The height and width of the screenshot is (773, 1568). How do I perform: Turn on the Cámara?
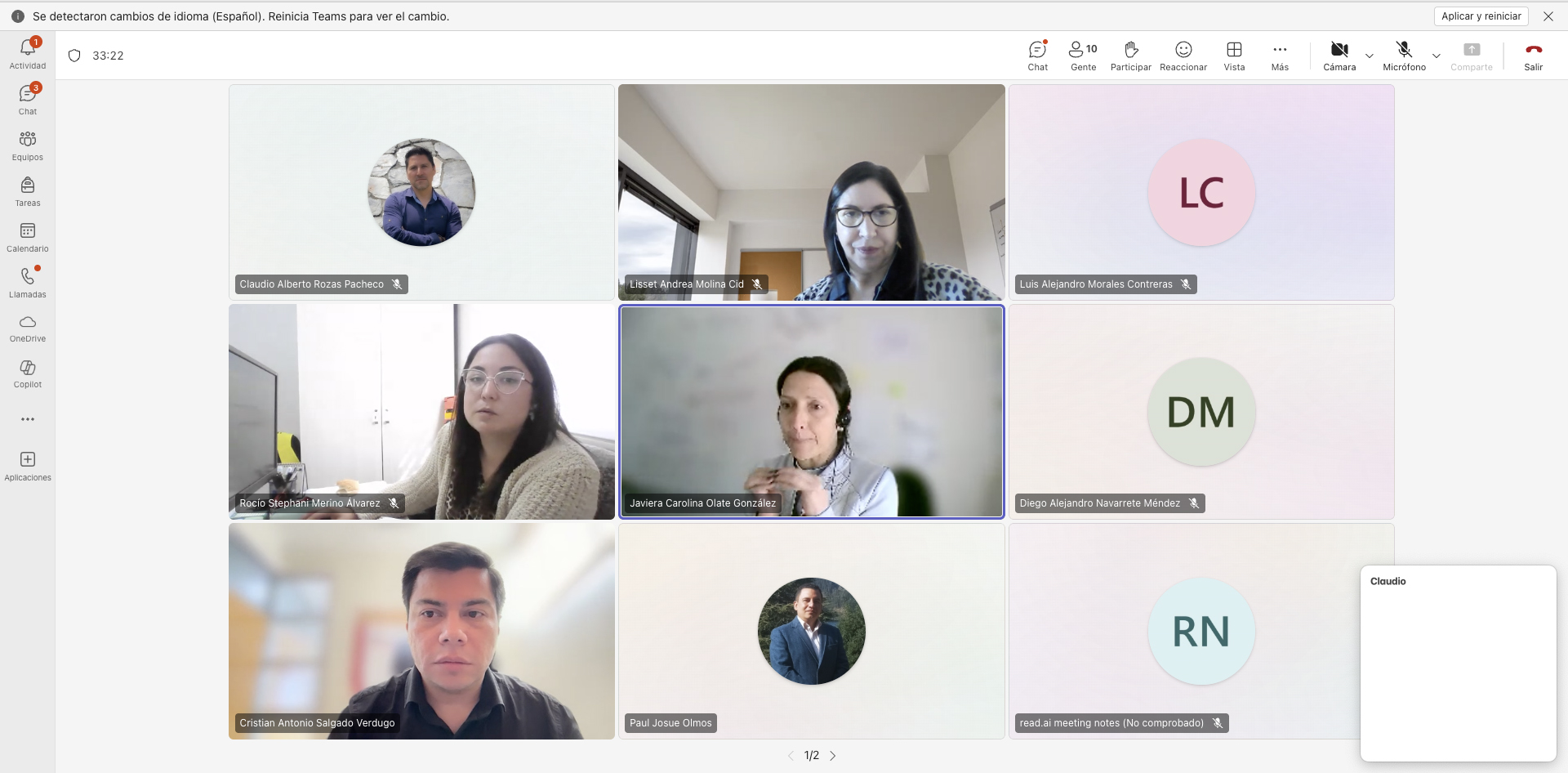[1339, 56]
